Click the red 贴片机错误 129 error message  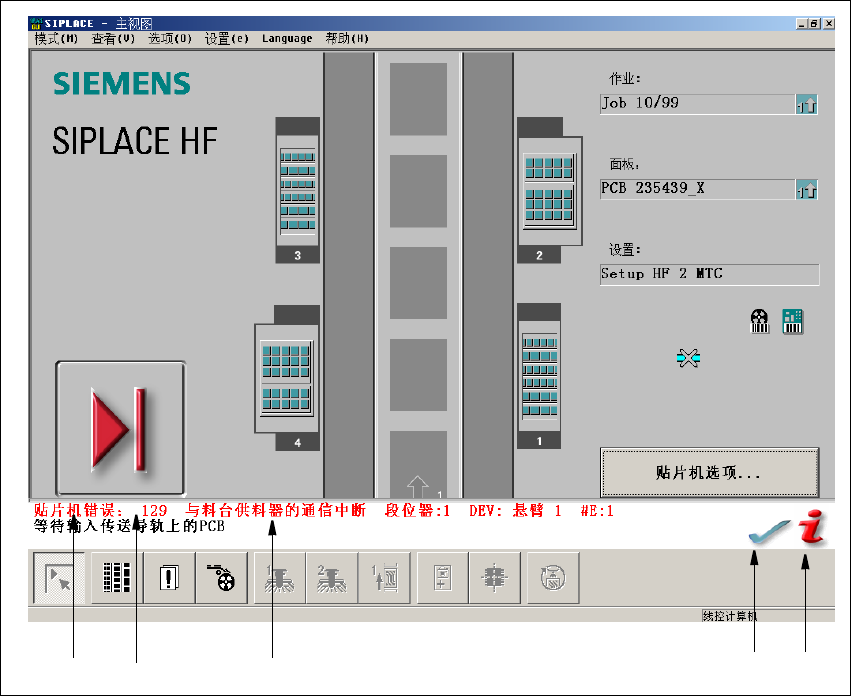tap(323, 510)
